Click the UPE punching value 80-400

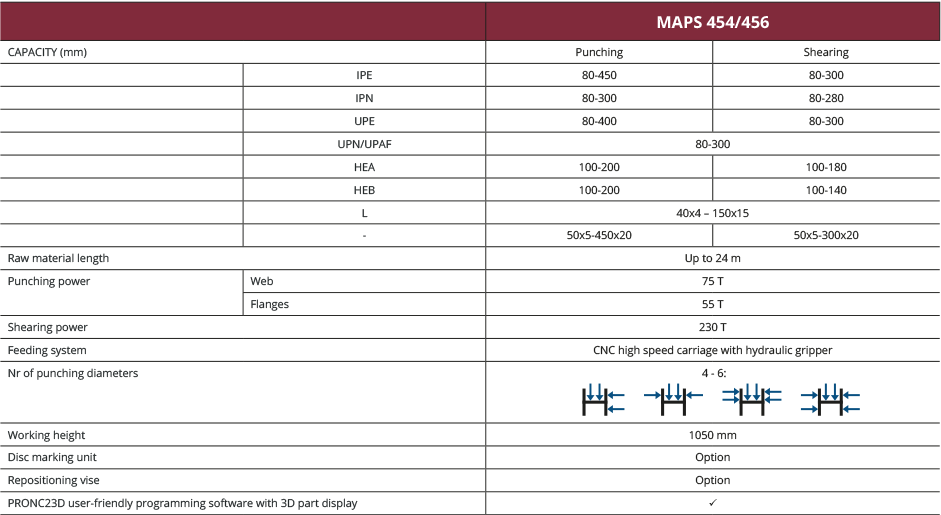pos(599,121)
